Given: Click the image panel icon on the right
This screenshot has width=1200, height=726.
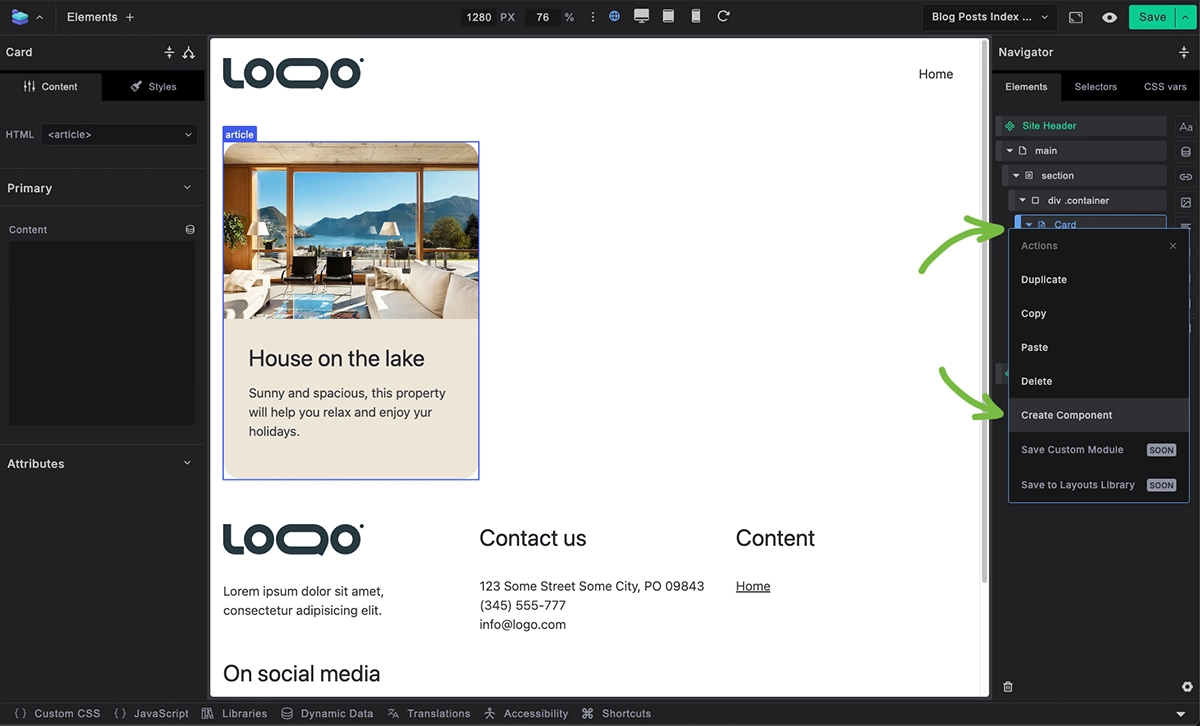Looking at the screenshot, I should point(1186,201).
